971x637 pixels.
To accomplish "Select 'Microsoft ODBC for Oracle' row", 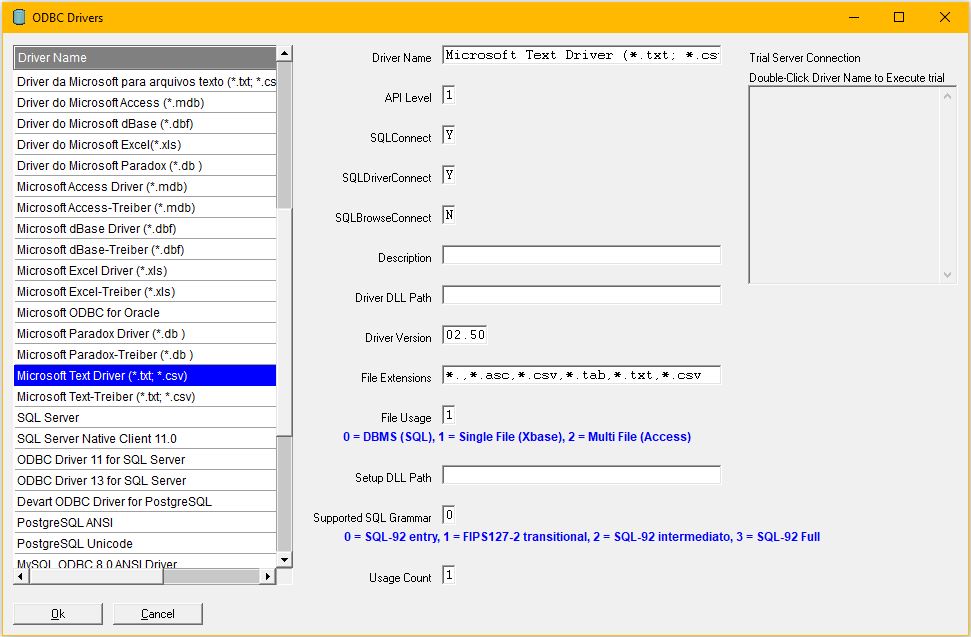I will pyautogui.click(x=145, y=313).
